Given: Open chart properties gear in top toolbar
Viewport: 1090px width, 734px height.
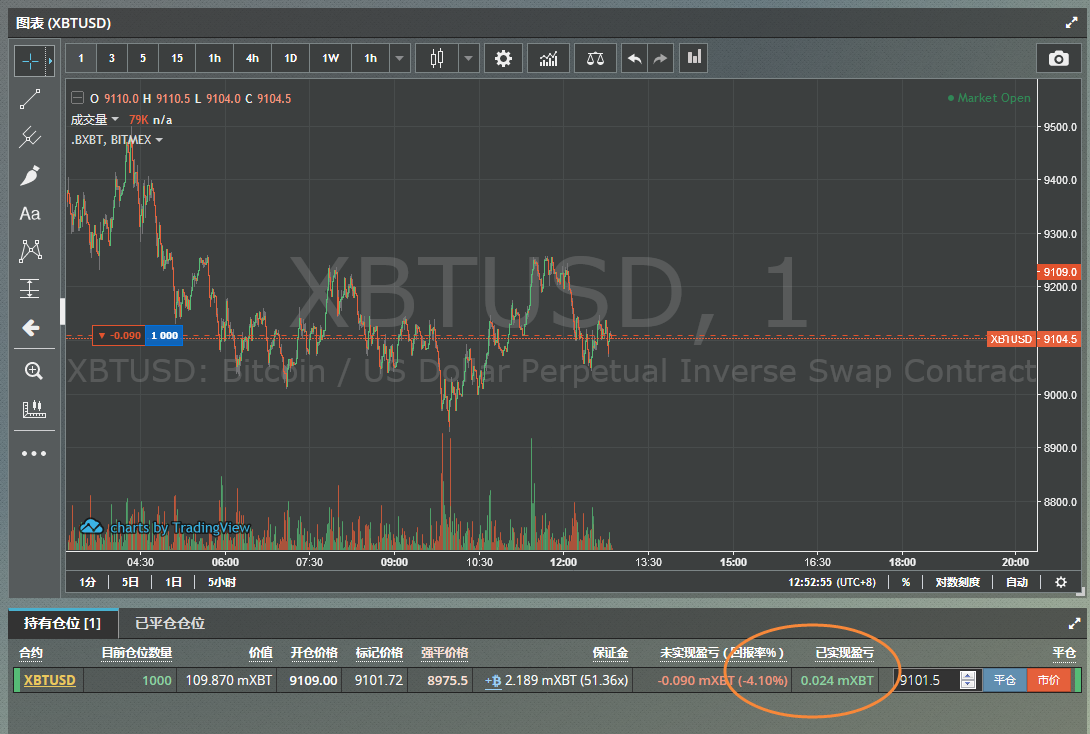Looking at the screenshot, I should click(503, 58).
